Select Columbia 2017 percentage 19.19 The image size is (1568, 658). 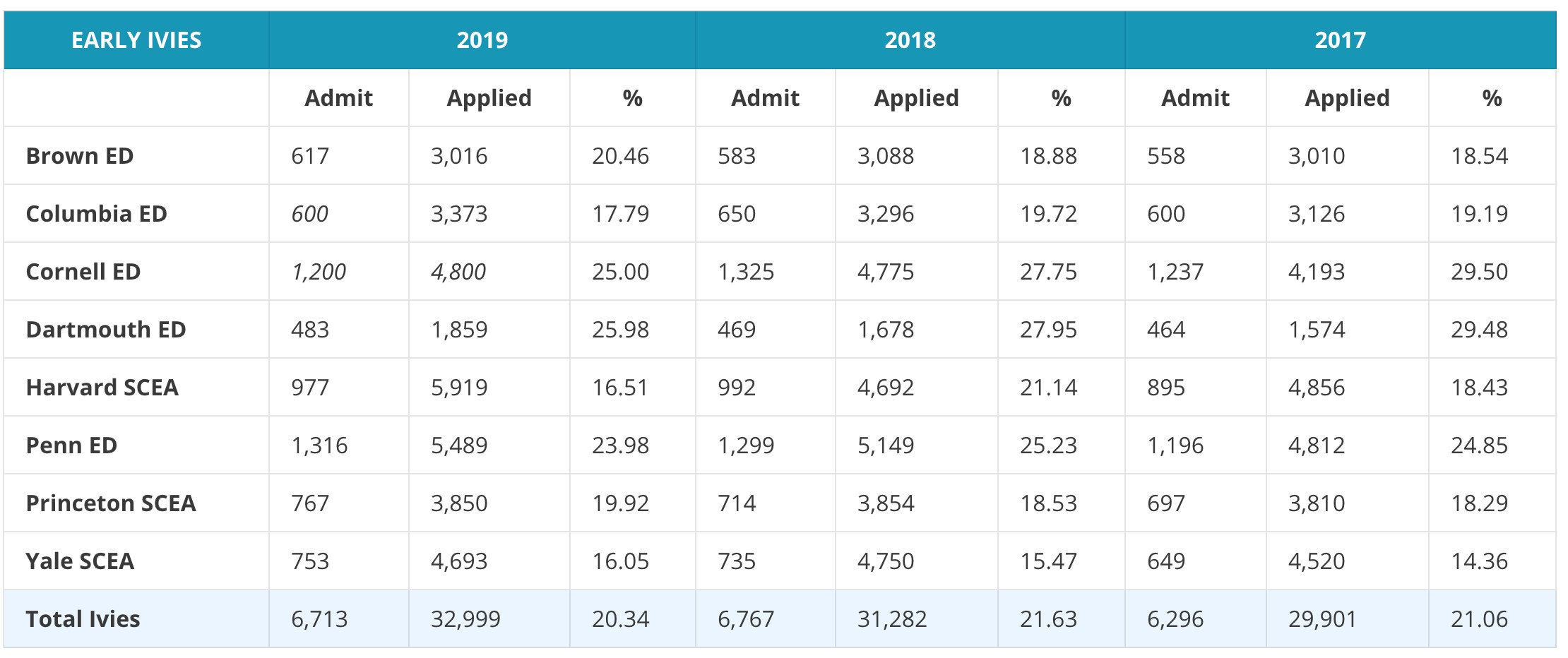[1479, 214]
